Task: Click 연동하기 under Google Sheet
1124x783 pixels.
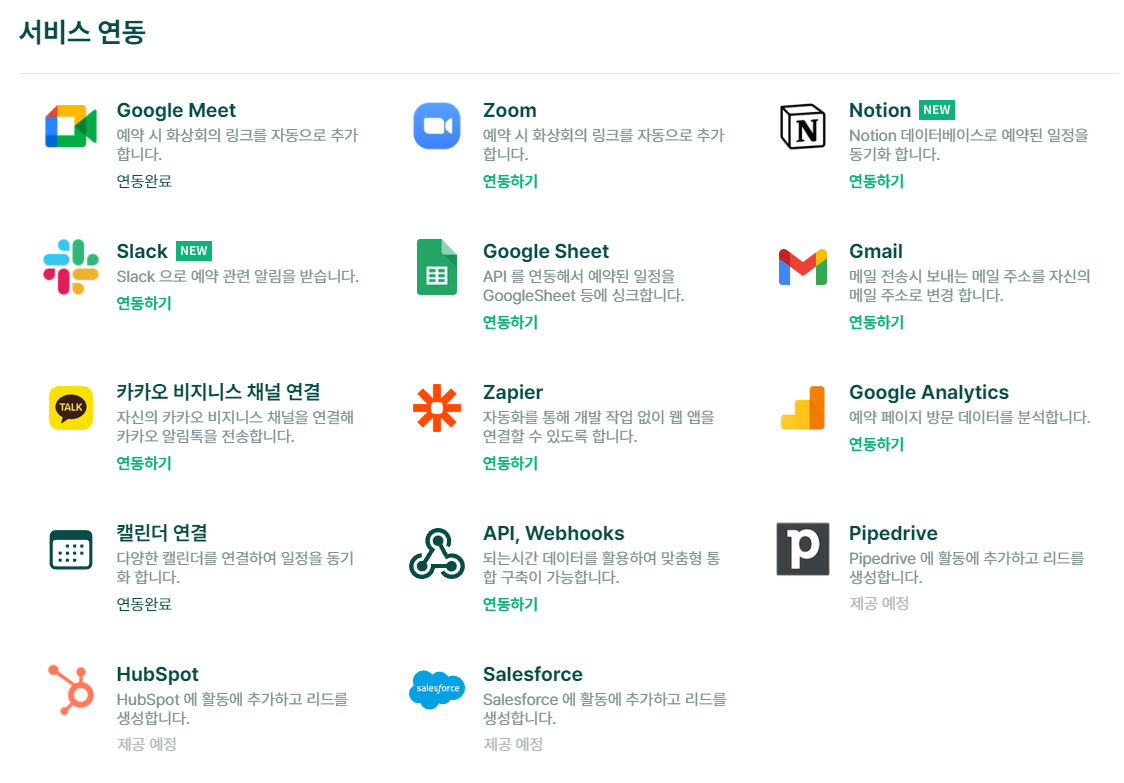Action: (510, 323)
